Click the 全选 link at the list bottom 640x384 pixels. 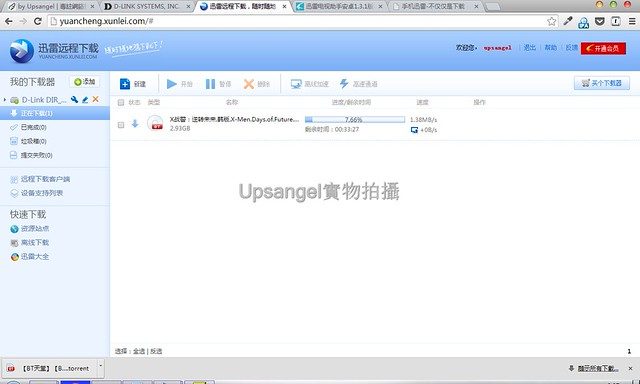(x=139, y=351)
